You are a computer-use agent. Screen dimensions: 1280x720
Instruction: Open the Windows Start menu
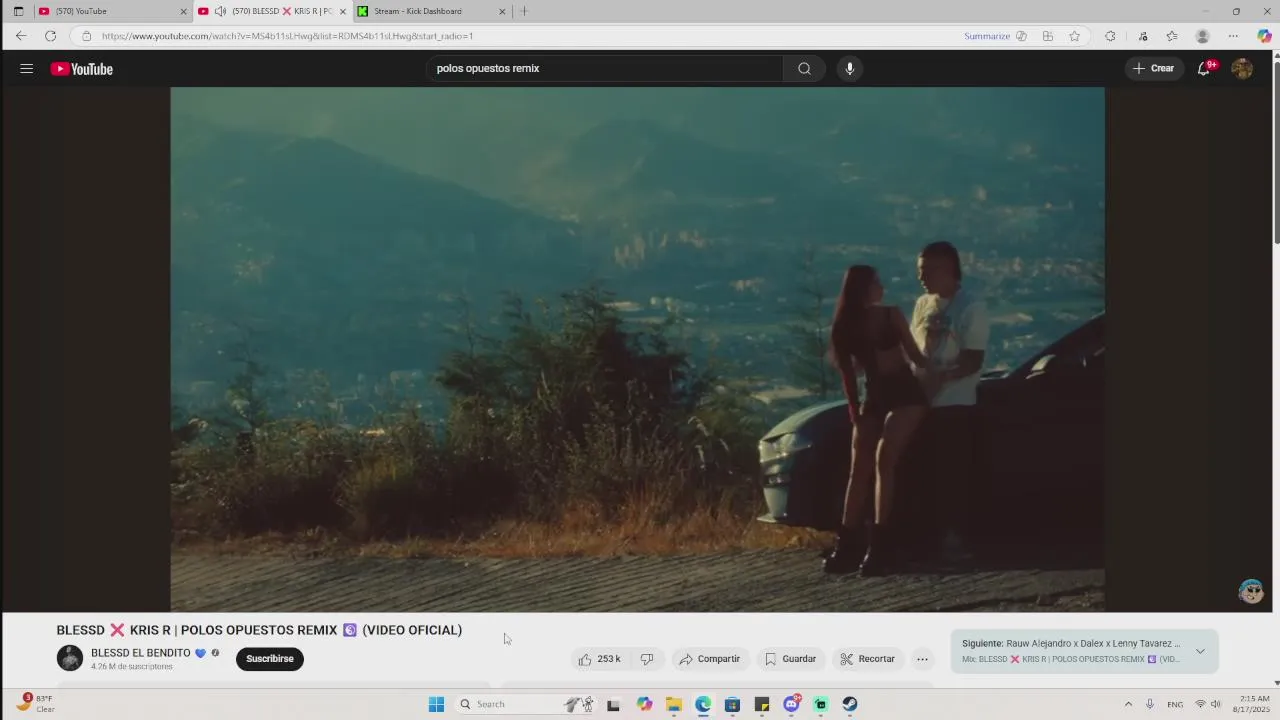(436, 704)
